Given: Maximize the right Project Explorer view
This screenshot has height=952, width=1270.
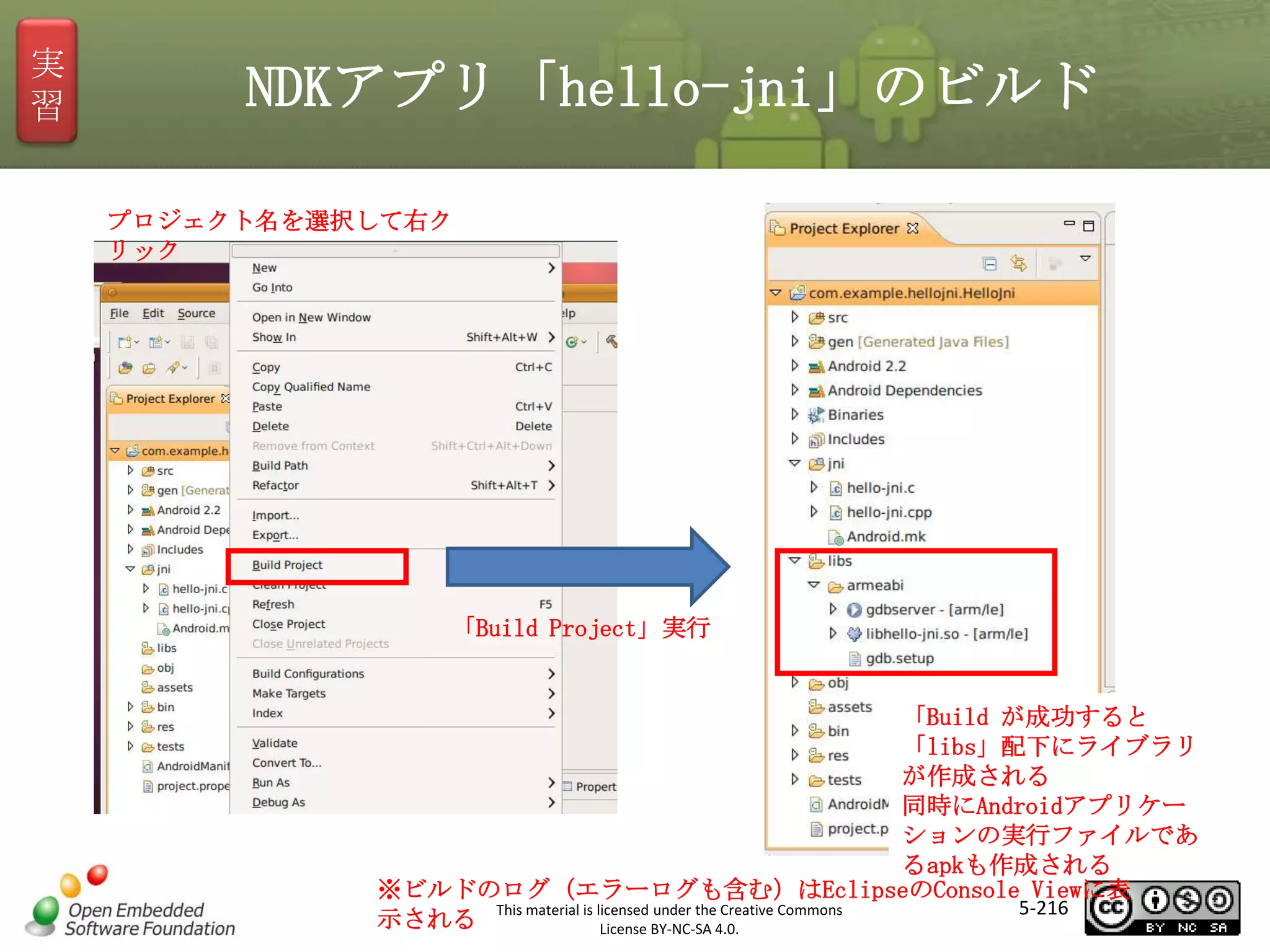Looking at the screenshot, I should coord(1088,226).
